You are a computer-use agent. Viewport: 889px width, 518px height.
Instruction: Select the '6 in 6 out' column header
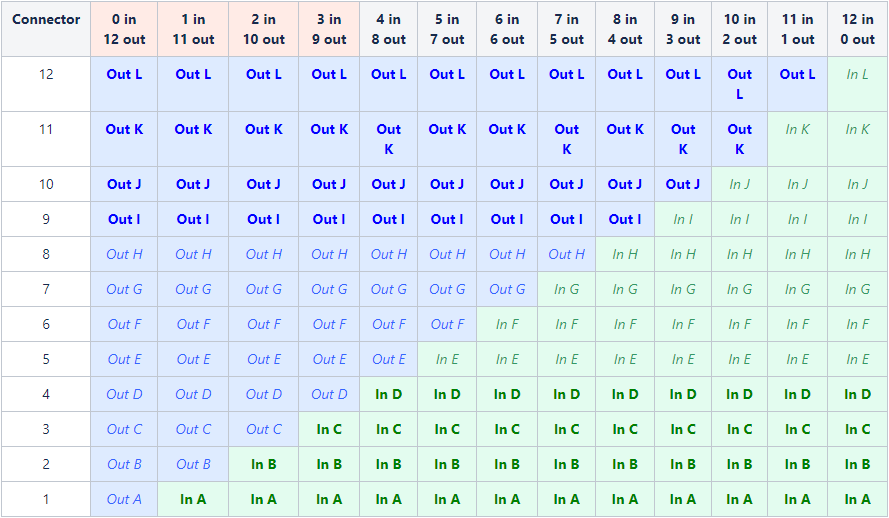click(507, 29)
